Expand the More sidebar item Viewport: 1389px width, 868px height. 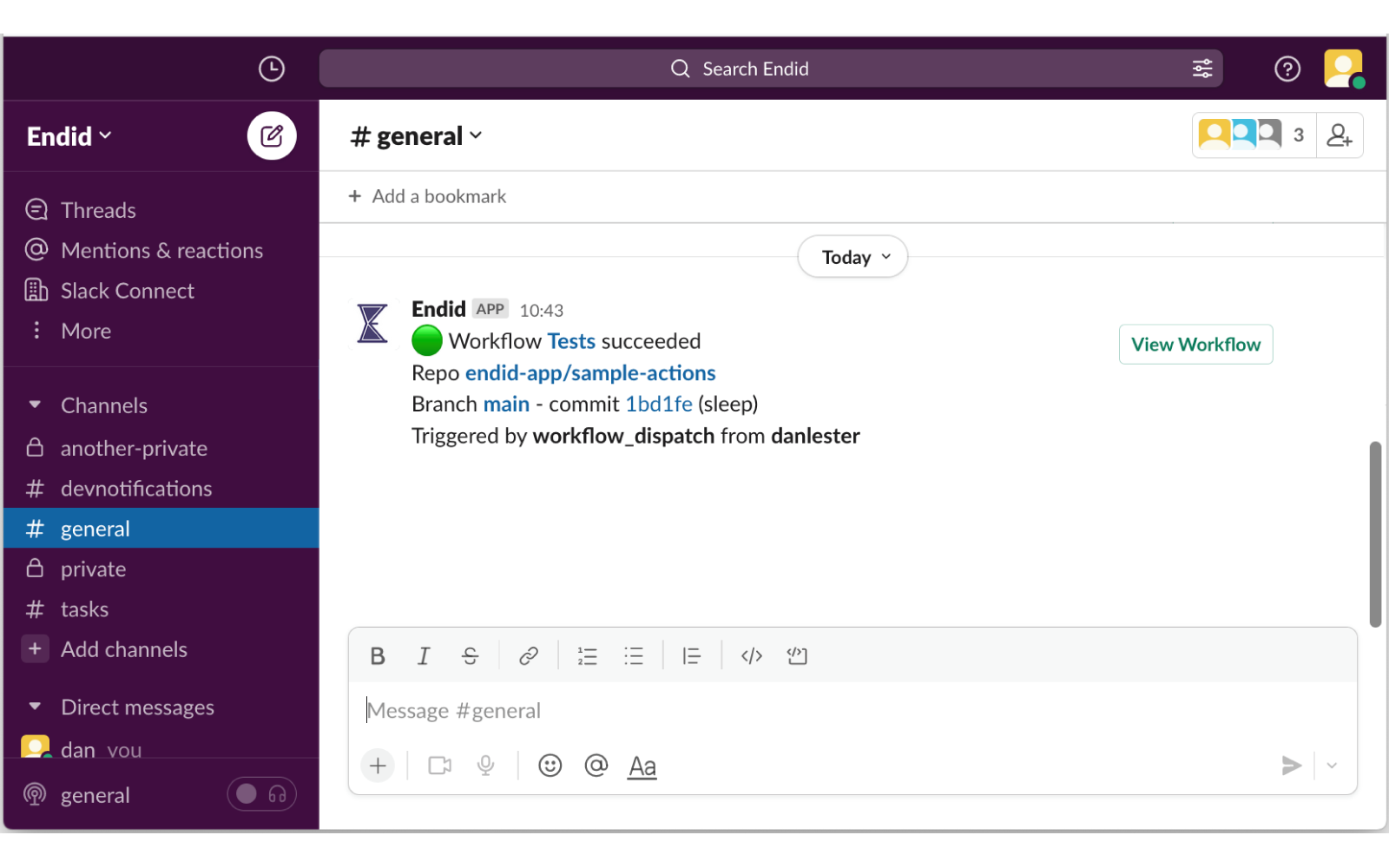tap(161, 331)
